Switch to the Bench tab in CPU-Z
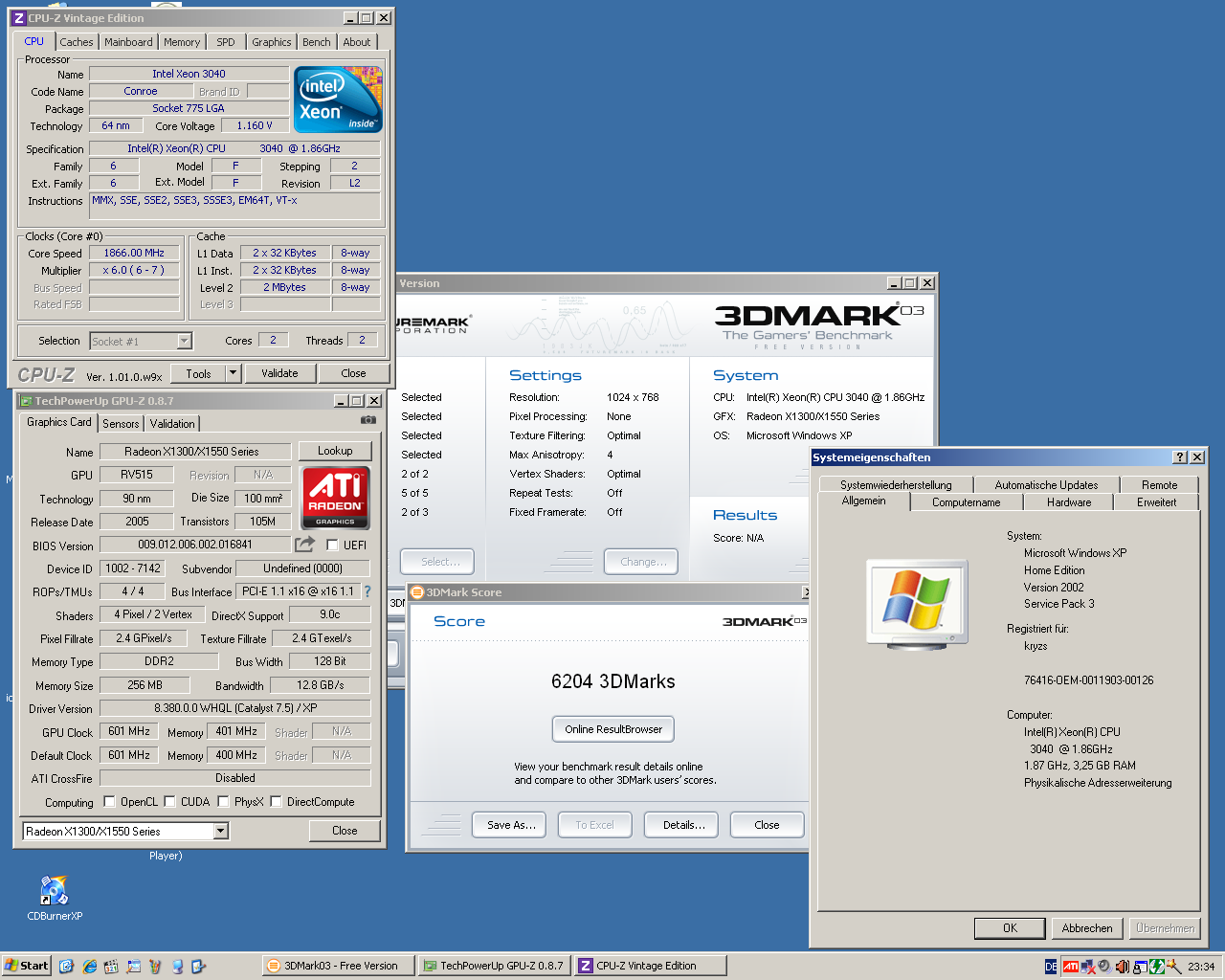 pos(317,42)
